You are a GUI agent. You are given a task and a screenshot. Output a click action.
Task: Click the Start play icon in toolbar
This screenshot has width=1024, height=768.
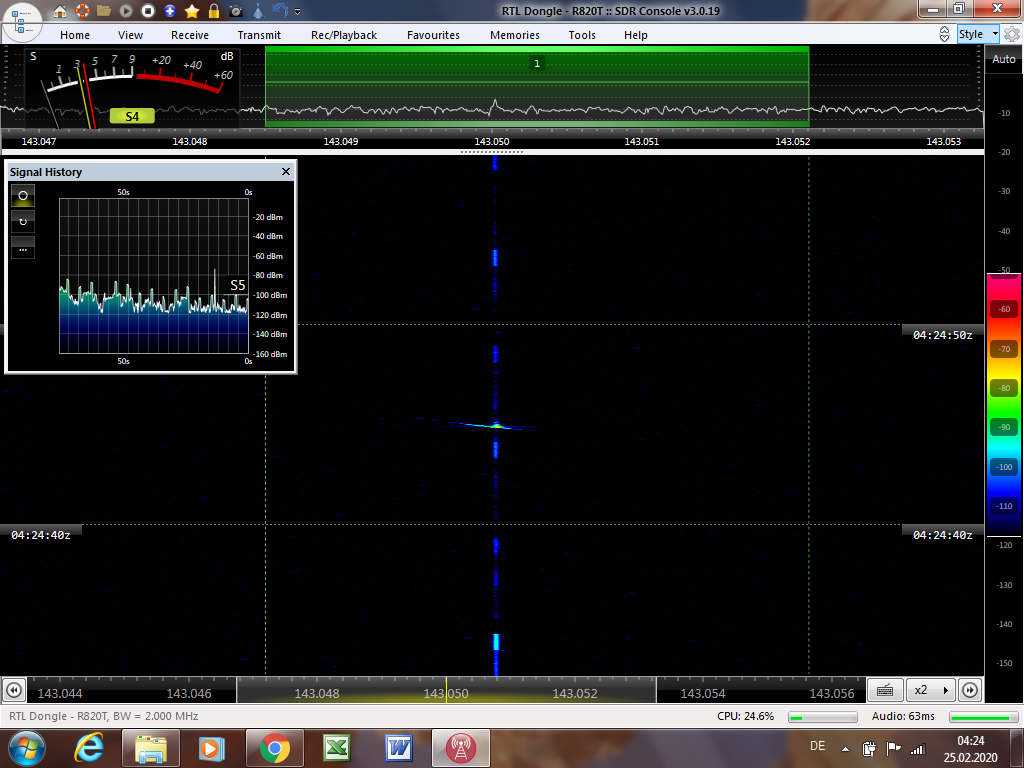click(126, 10)
